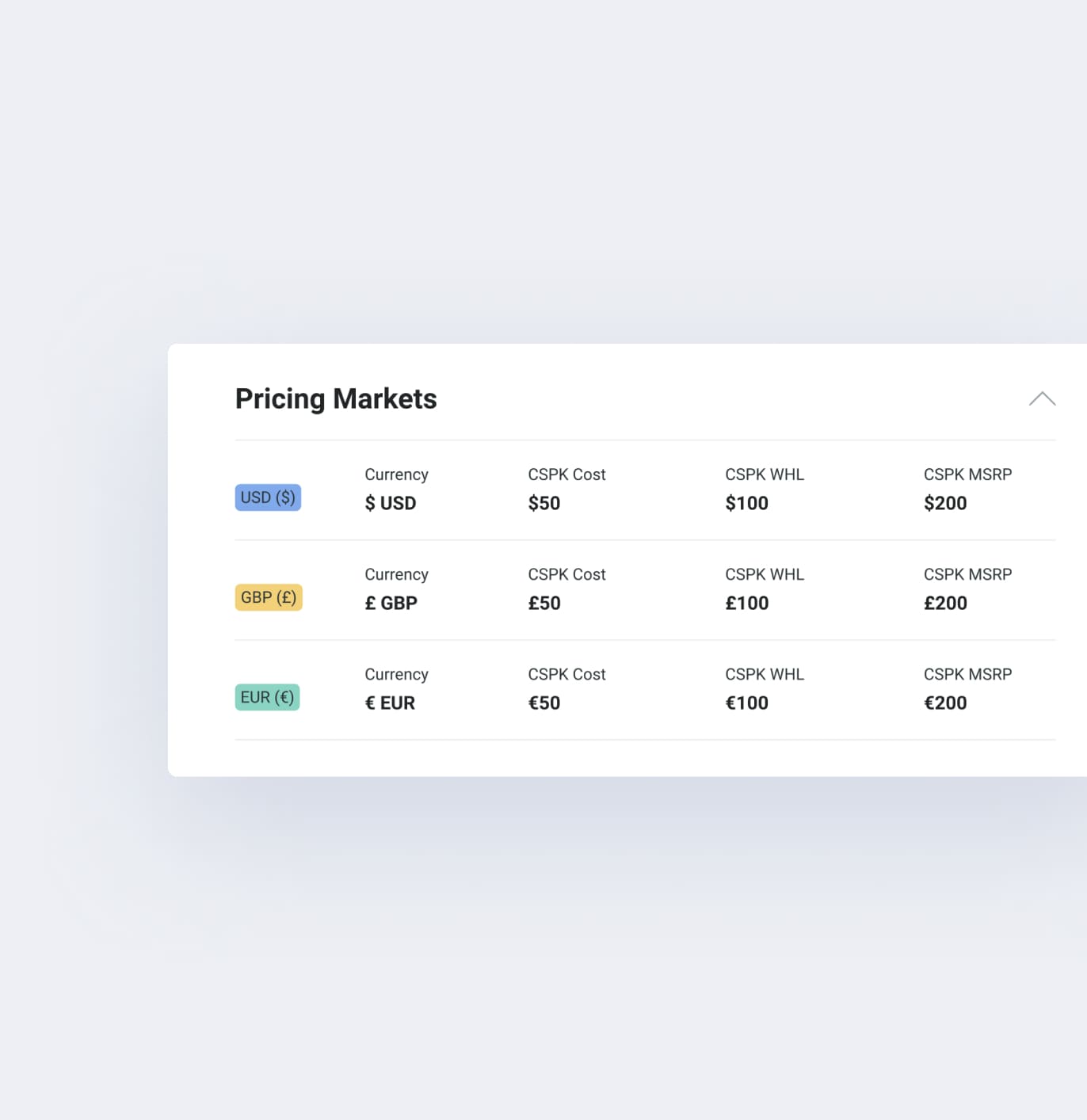Select the $ USD currency value
This screenshot has height=1120, width=1087.
(x=391, y=503)
